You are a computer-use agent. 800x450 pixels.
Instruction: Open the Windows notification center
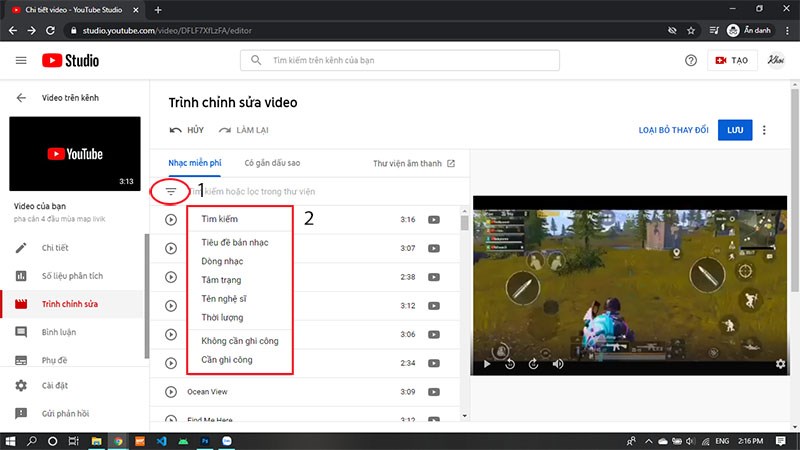(781, 441)
